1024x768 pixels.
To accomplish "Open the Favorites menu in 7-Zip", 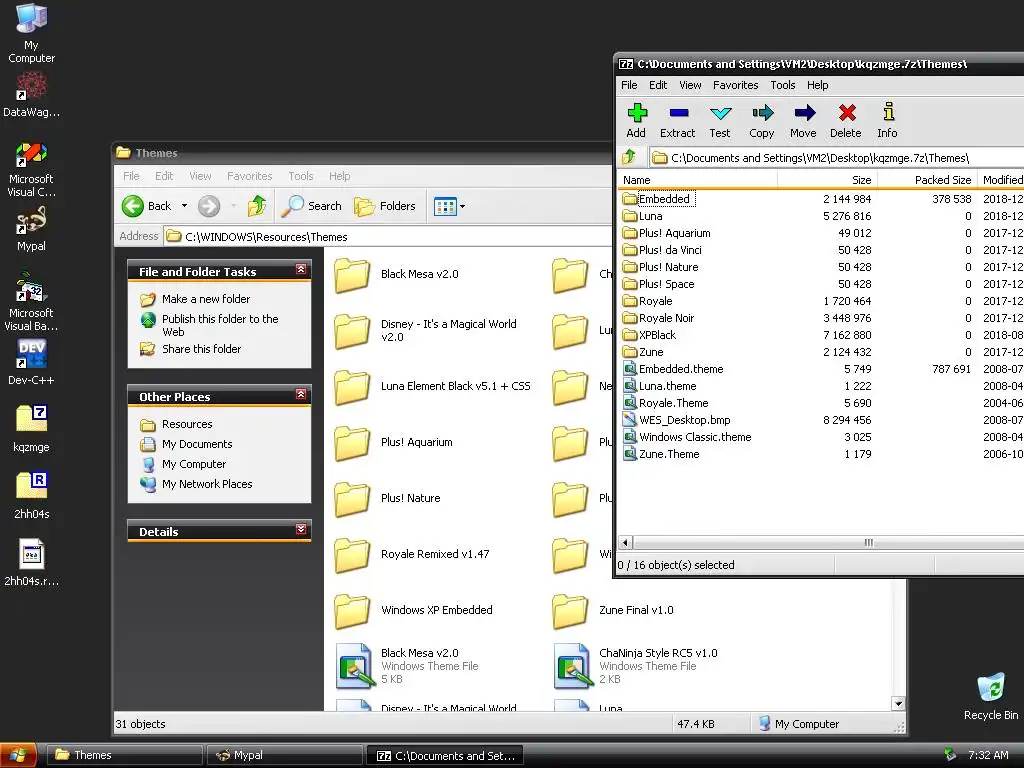I will tap(735, 85).
